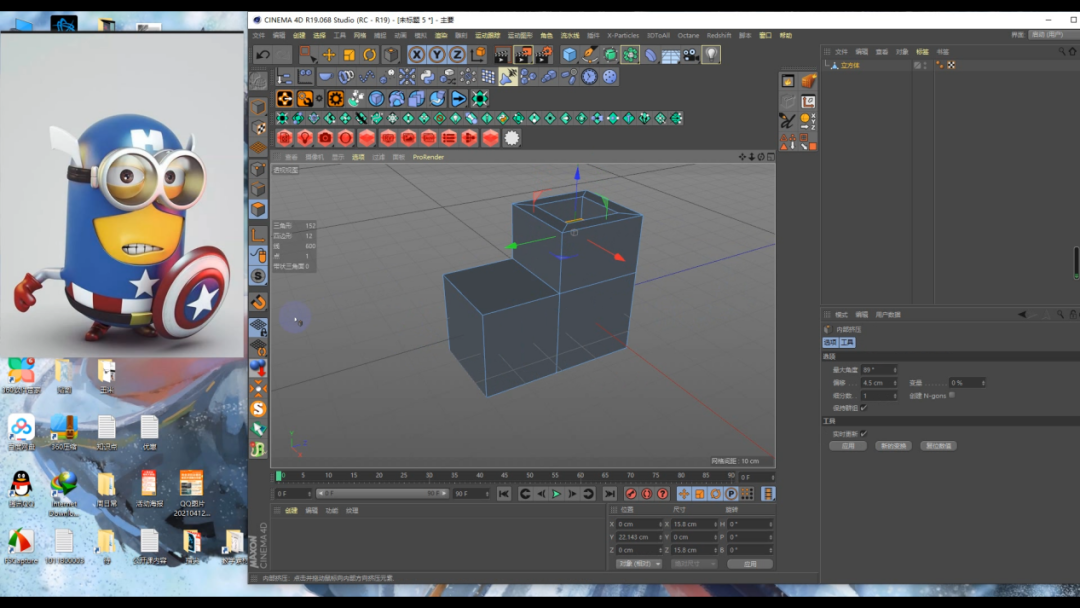Click the red Record keyframe button
The width and height of the screenshot is (1080, 608).
click(x=630, y=494)
